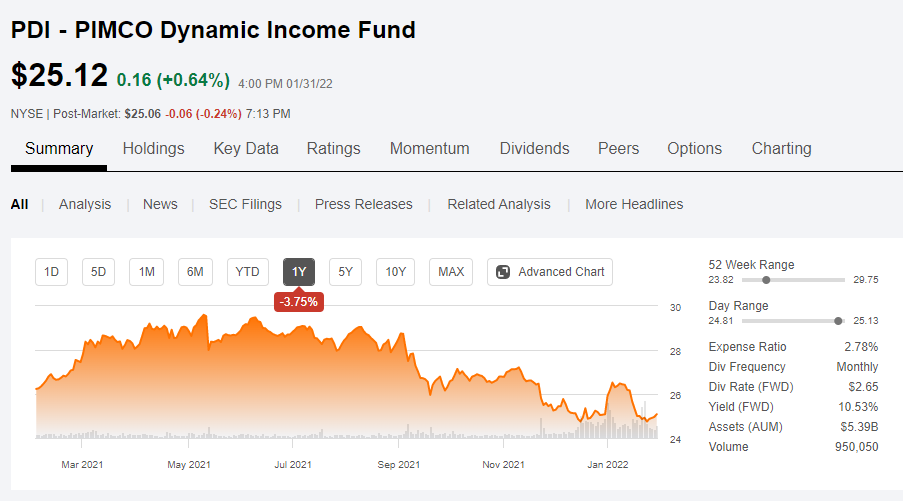The image size is (903, 501).
Task: Open More Headlines link
Action: click(x=634, y=204)
